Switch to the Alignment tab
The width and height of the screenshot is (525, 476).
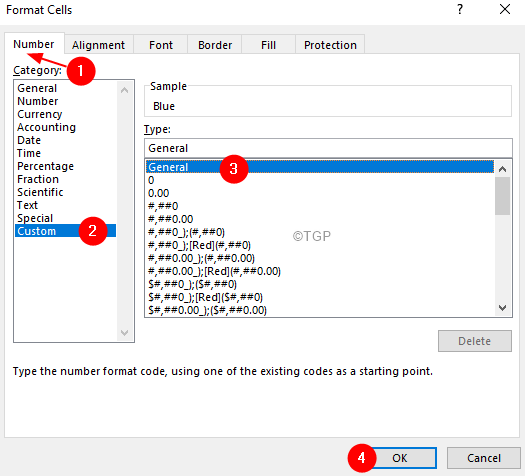point(98,45)
